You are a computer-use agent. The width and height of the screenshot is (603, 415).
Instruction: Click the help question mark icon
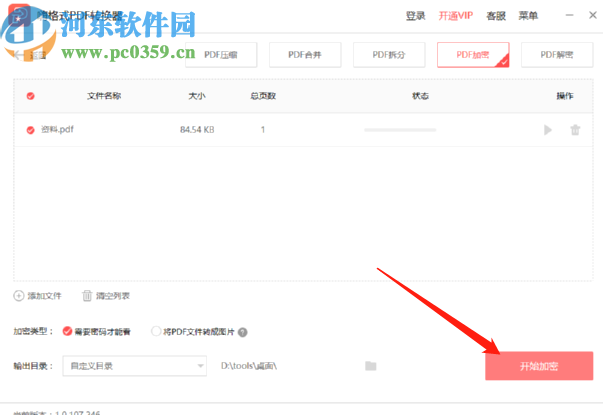pos(243,332)
